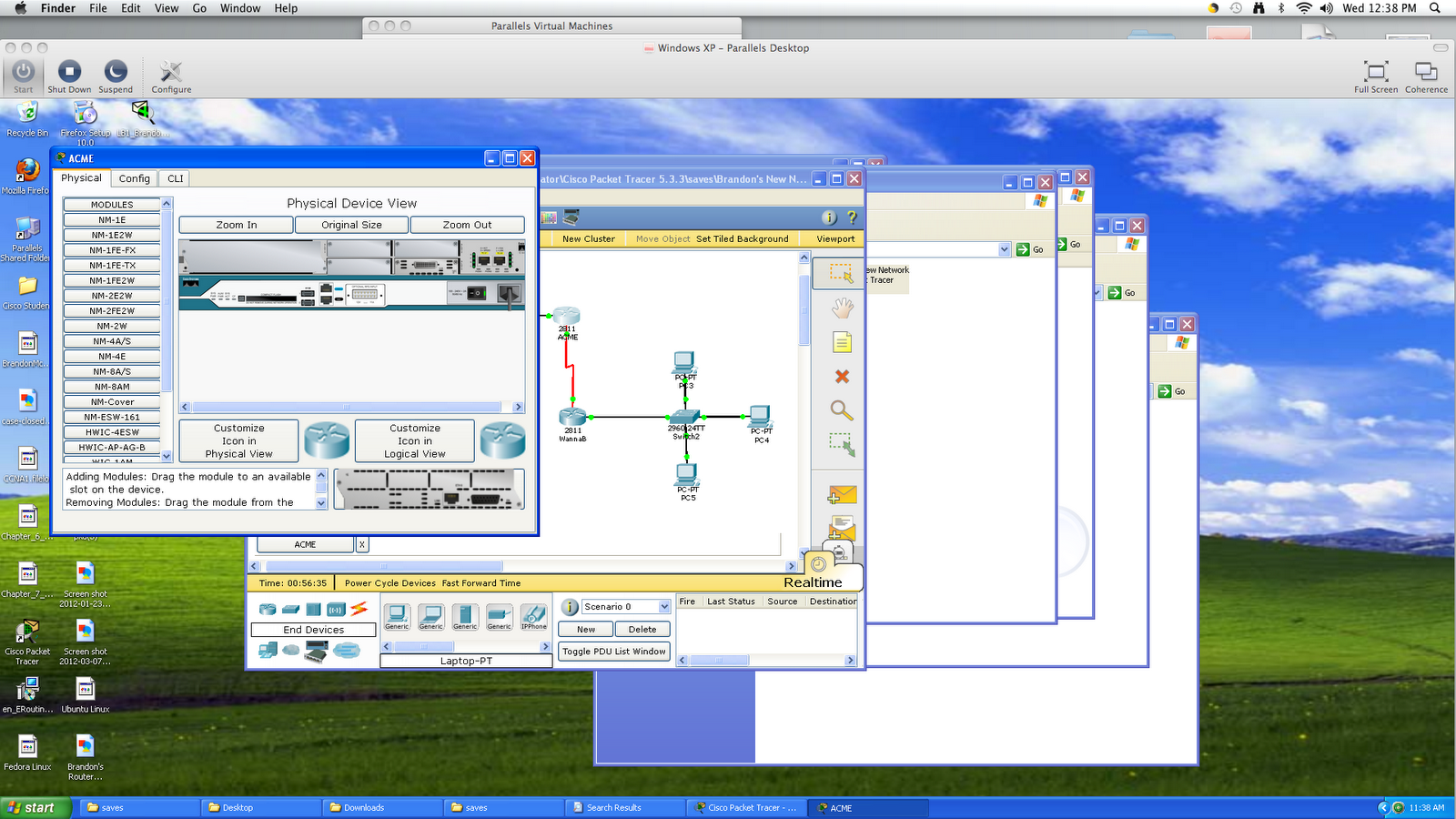Screen dimensions: 1456x819
Task: Open the Scenario 0 dropdown
Action: (x=664, y=607)
